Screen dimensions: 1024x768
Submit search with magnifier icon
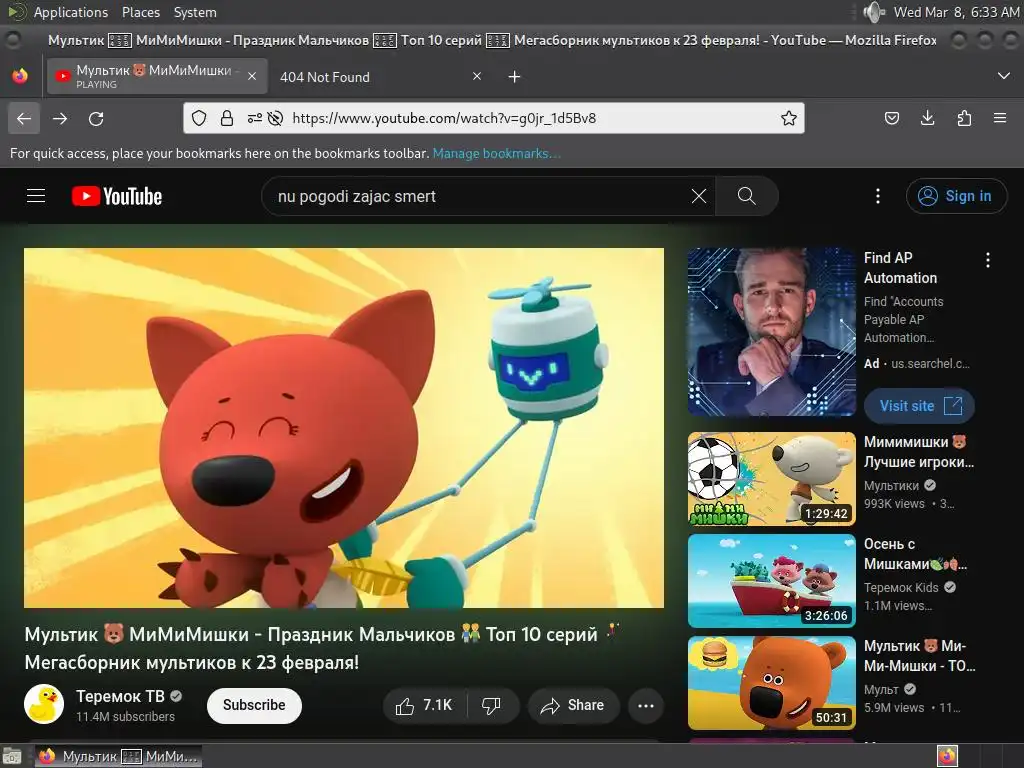click(x=746, y=196)
